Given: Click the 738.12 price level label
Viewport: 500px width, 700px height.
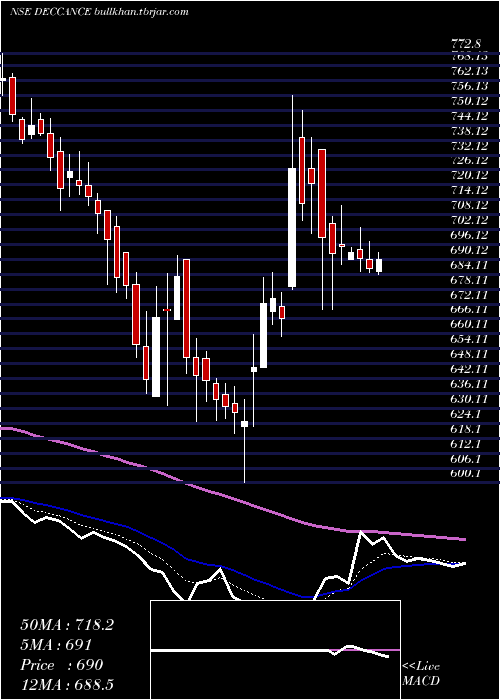Looking at the screenshot, I should [469, 131].
